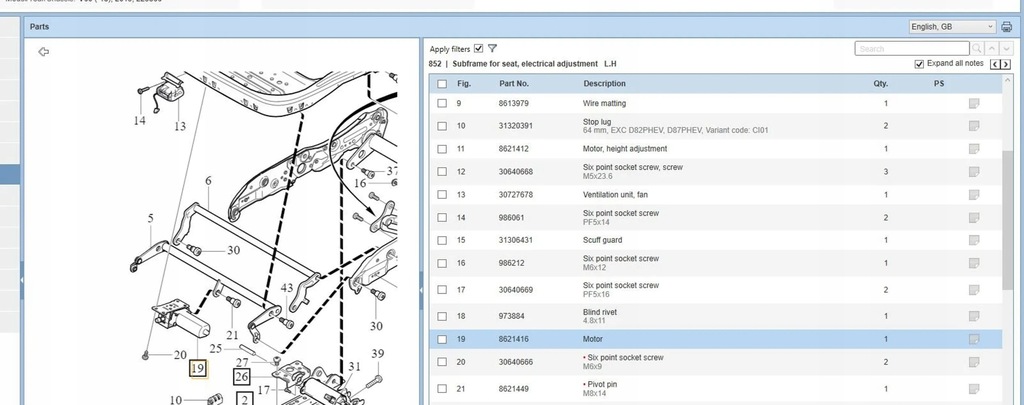The image size is (1024, 405).
Task: Tick the checkbox for Scuff guard row
Action: pos(442,240)
